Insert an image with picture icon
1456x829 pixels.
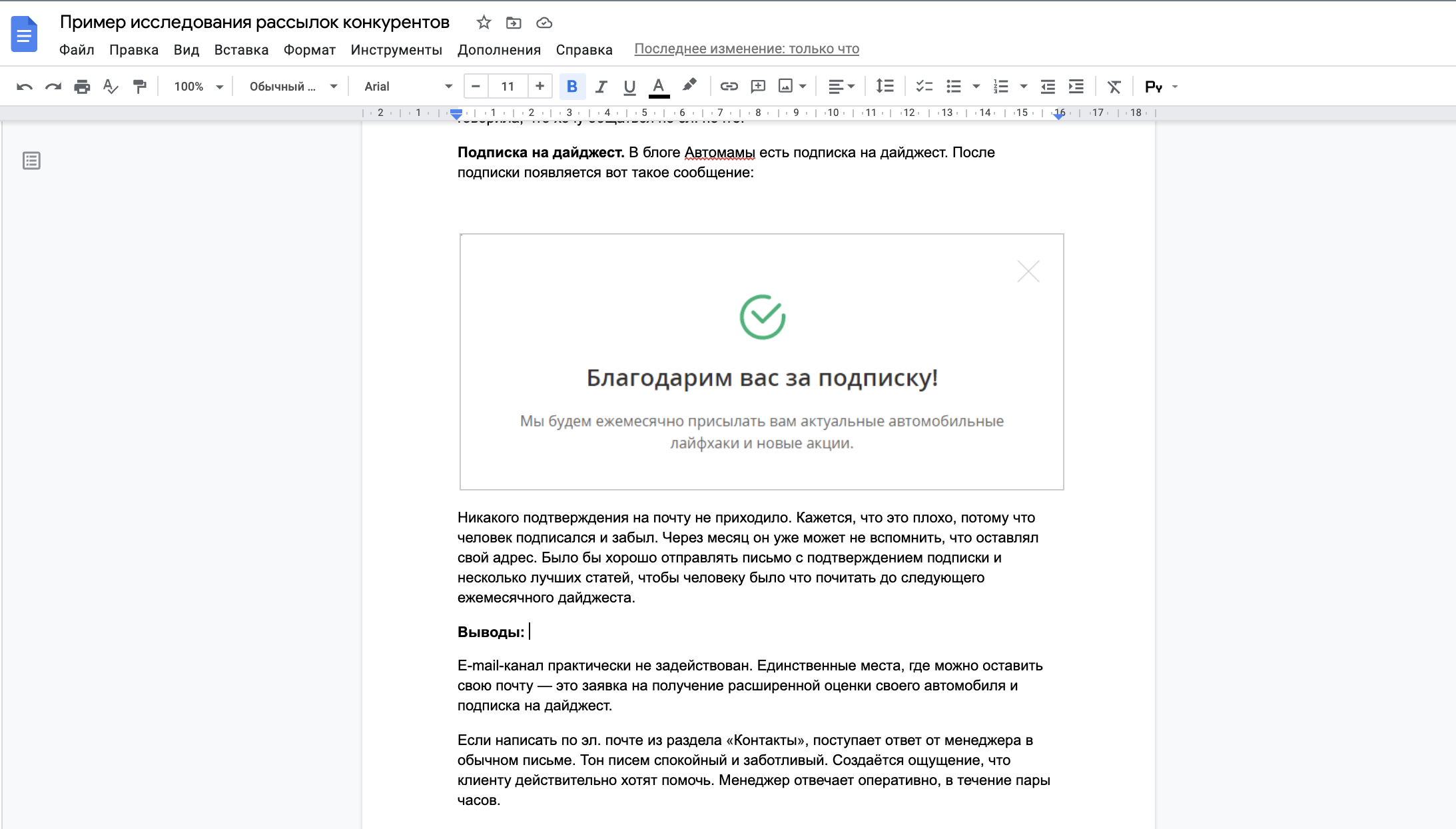[786, 87]
